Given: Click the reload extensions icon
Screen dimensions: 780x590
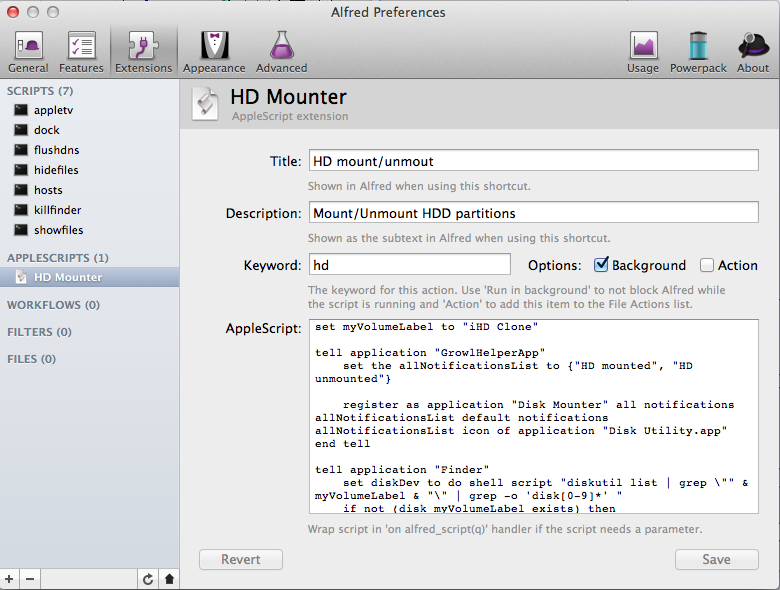Looking at the screenshot, I should coord(148,579).
